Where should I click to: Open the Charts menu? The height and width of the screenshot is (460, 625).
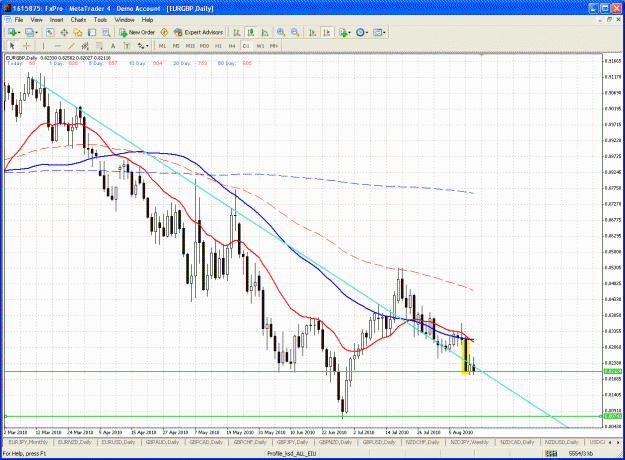78,20
